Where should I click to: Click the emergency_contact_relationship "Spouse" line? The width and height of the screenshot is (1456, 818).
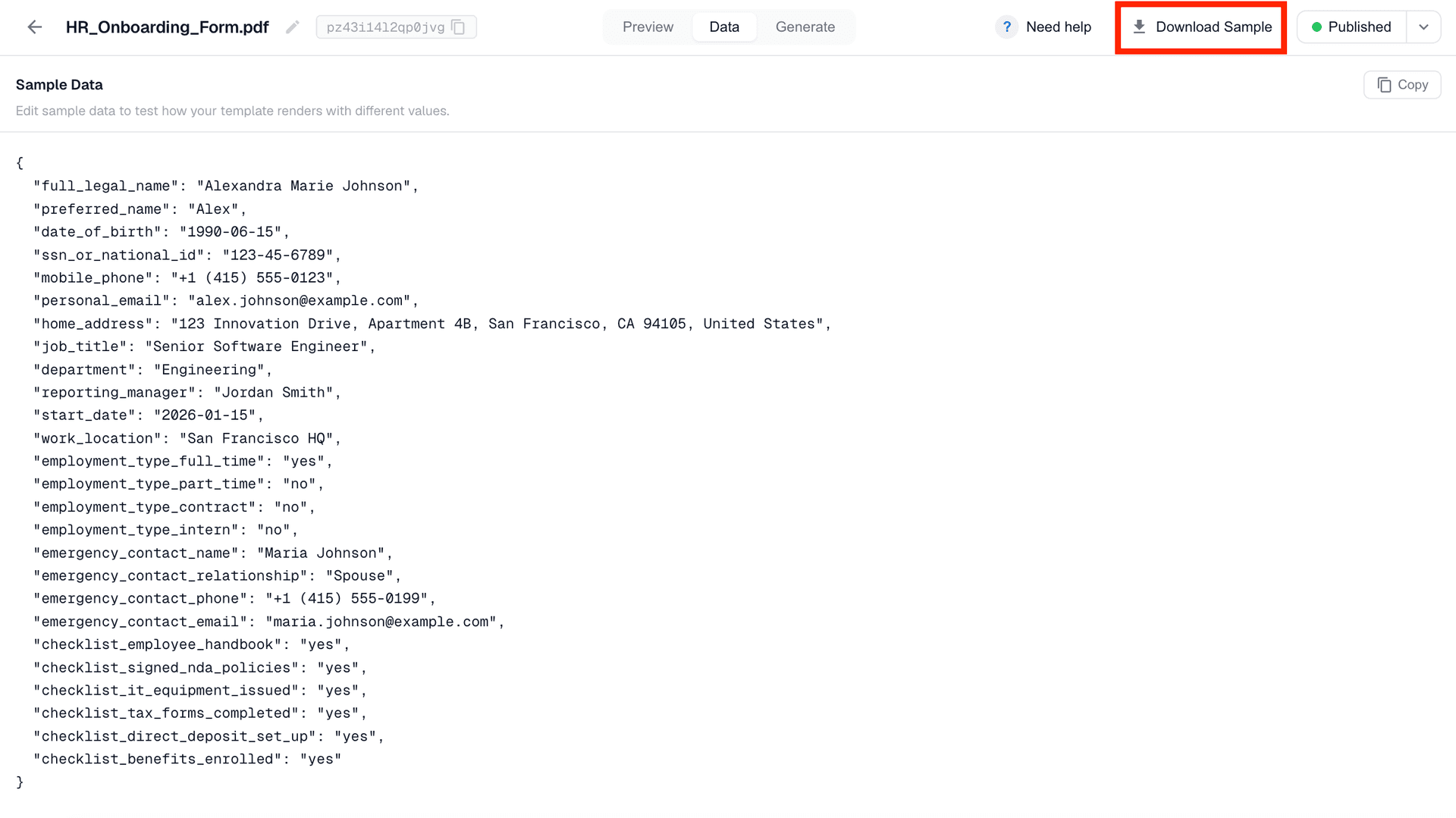point(217,575)
